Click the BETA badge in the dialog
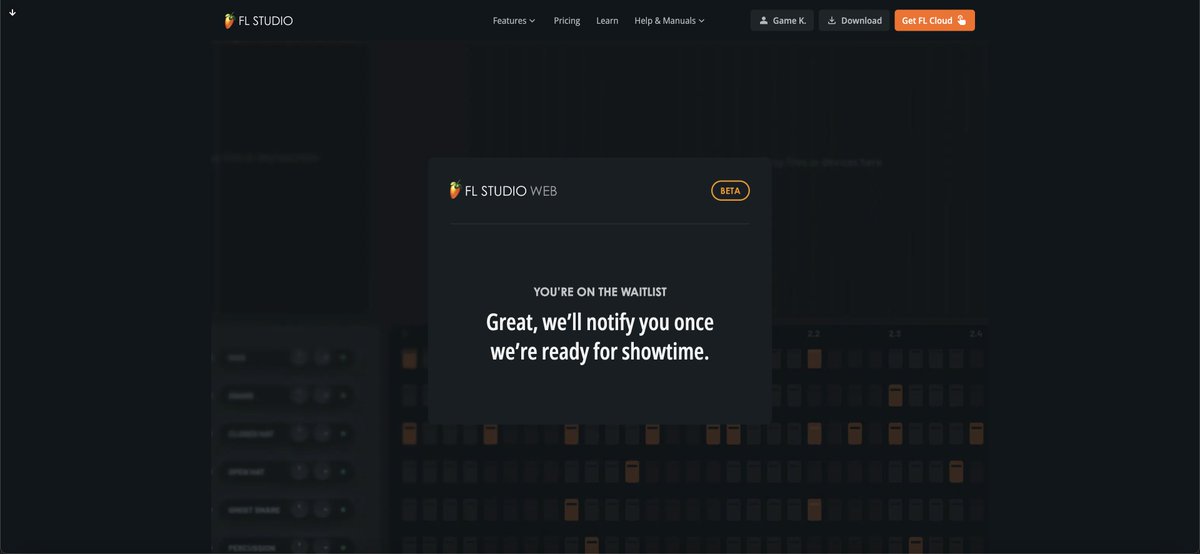This screenshot has height=554, width=1200. click(x=730, y=190)
